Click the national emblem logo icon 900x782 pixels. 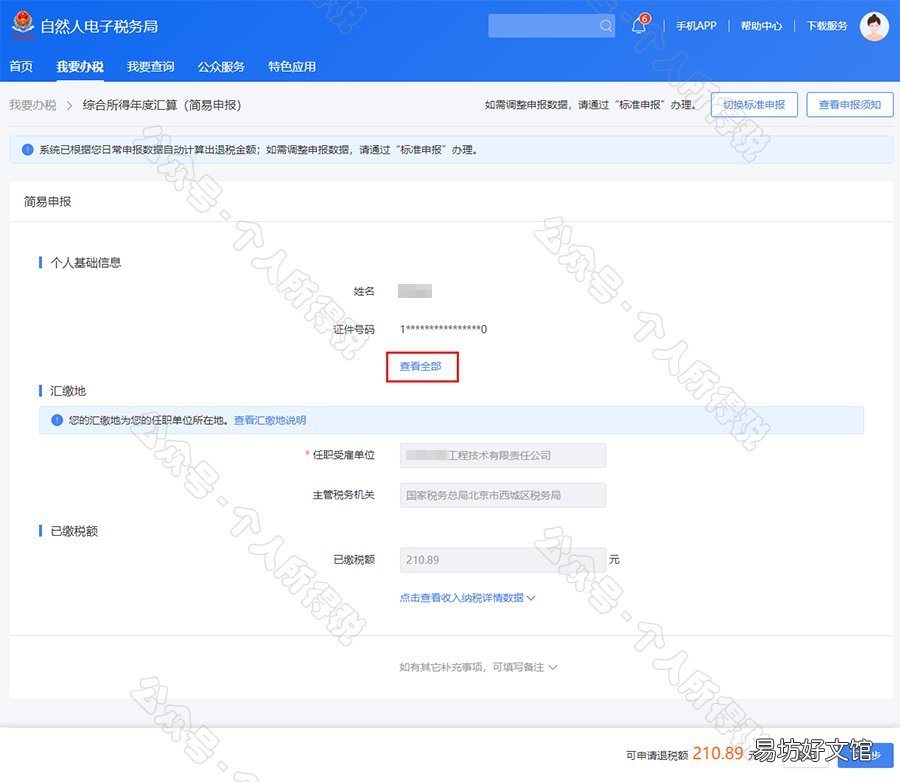tap(24, 25)
